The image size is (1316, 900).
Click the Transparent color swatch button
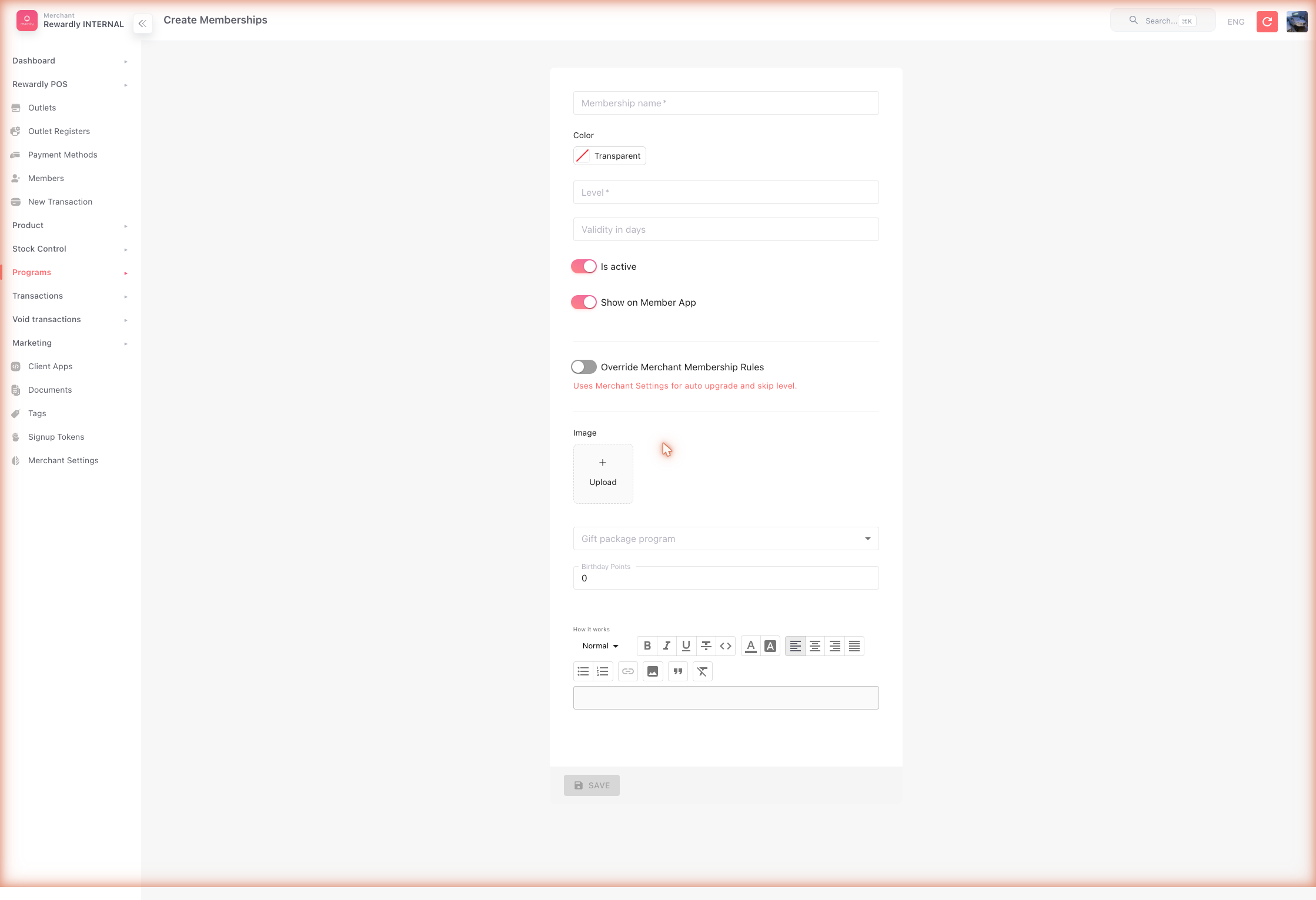tap(609, 156)
